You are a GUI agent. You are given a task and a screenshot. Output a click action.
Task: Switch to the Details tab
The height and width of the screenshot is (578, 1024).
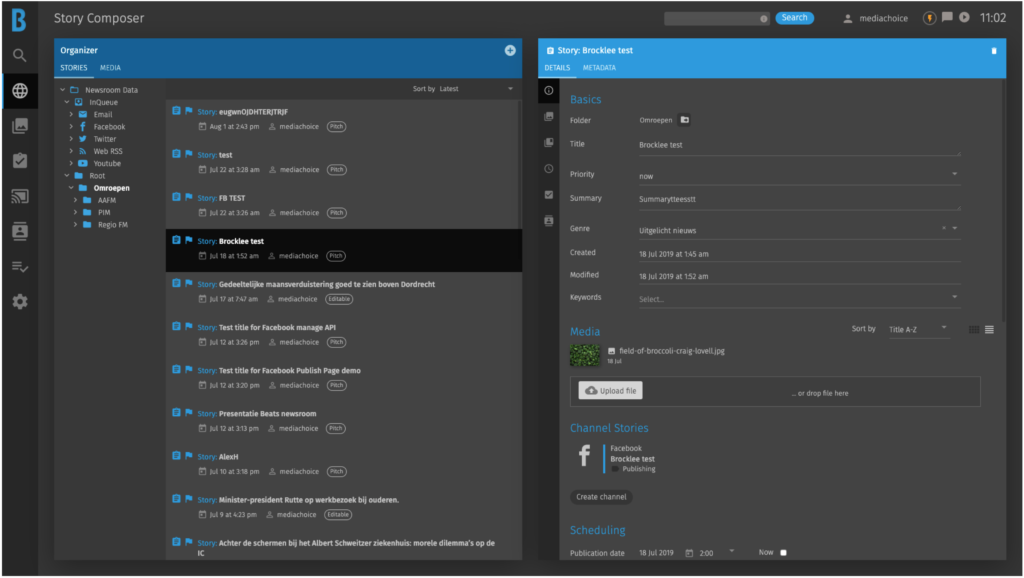(557, 68)
